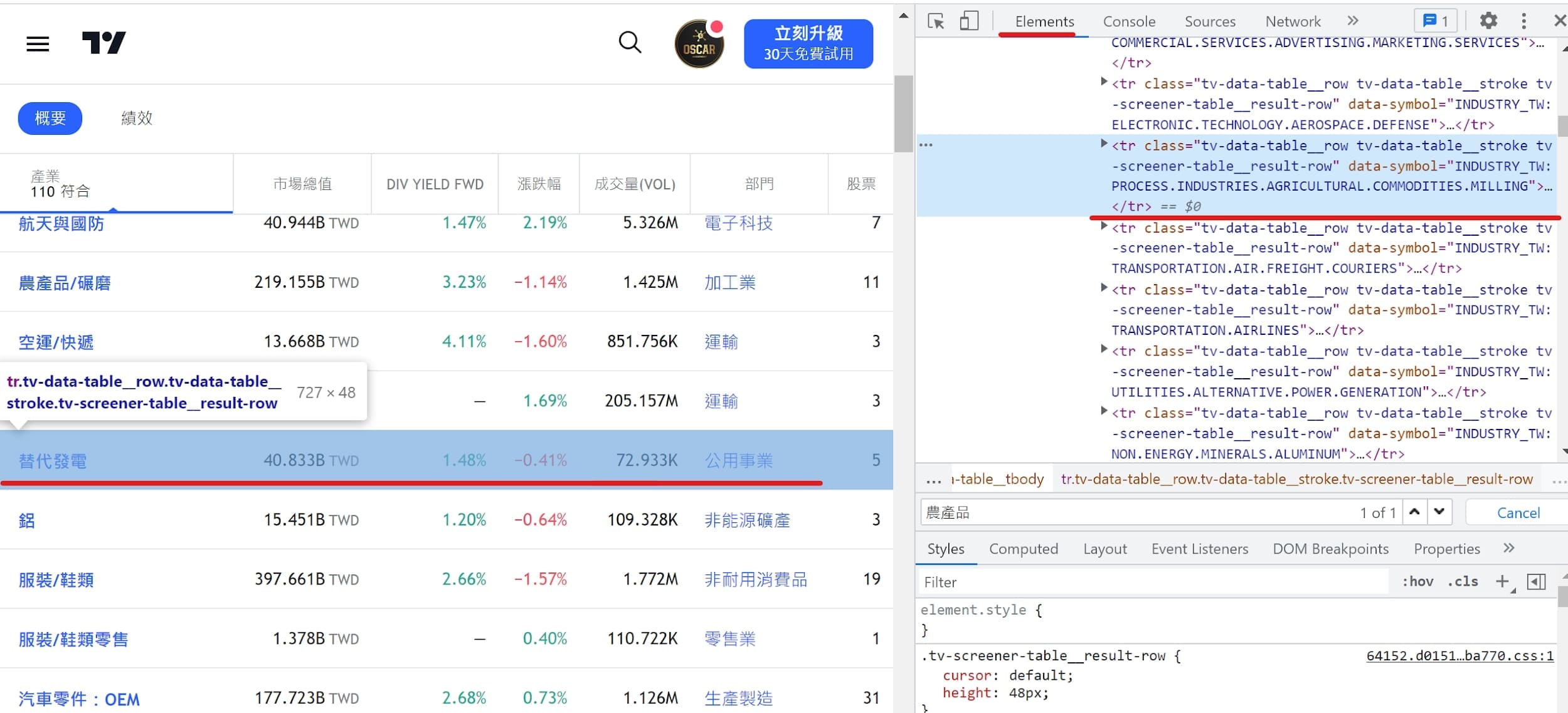Switch to the Sources tab
The width and height of the screenshot is (1568, 713).
coord(1210,21)
